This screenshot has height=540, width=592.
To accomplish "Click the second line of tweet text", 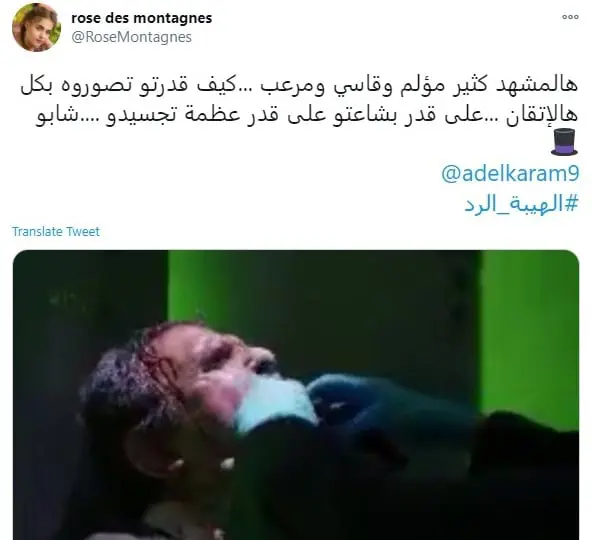I will click(307, 116).
